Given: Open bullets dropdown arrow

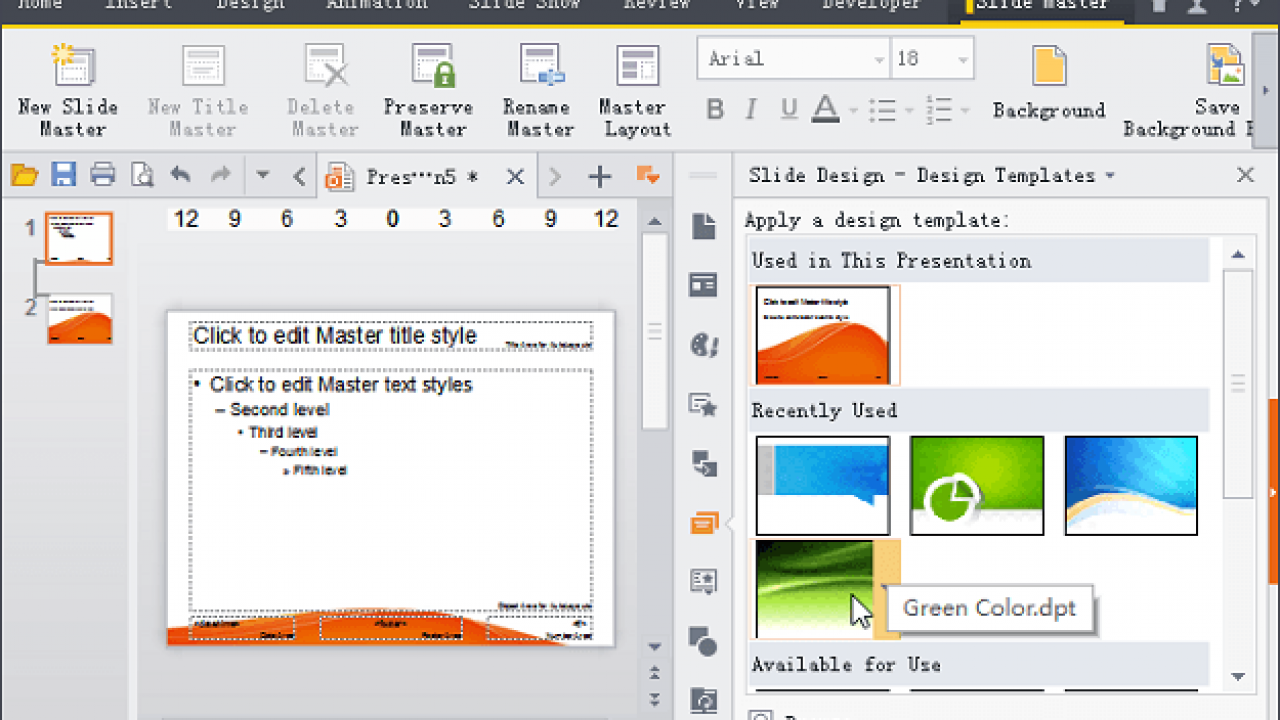Looking at the screenshot, I should 909,110.
